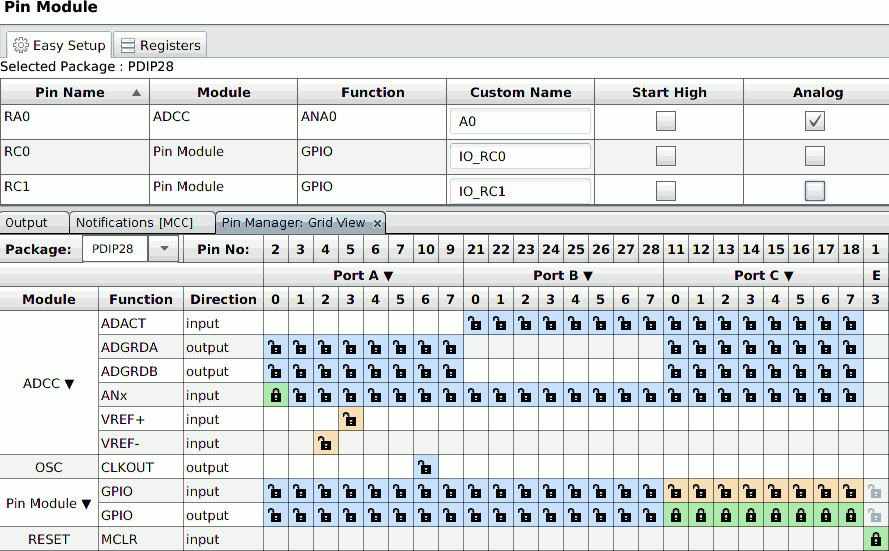Screen dimensions: 889x551
Task: Close the Pin Manager: Grid View tab
Action: (x=376, y=223)
